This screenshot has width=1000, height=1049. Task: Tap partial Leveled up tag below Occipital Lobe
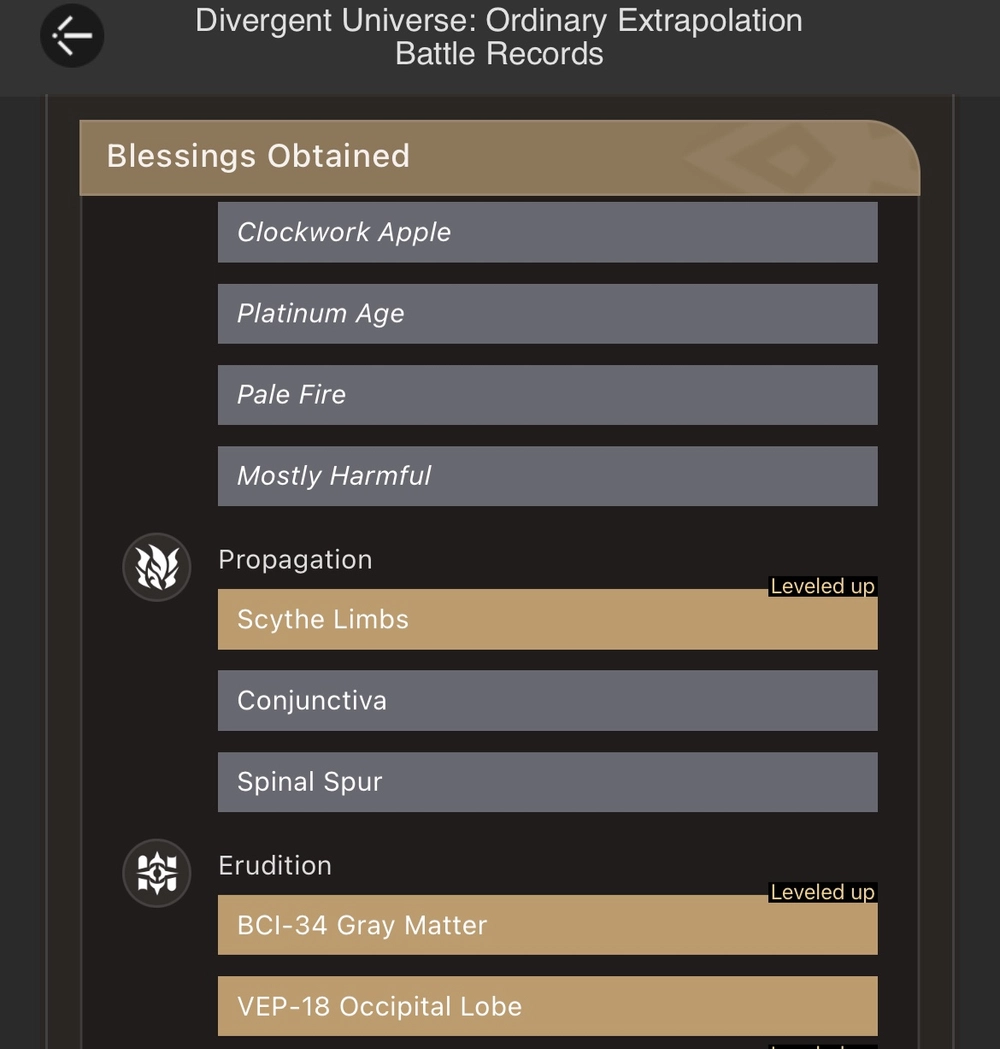(822, 1044)
